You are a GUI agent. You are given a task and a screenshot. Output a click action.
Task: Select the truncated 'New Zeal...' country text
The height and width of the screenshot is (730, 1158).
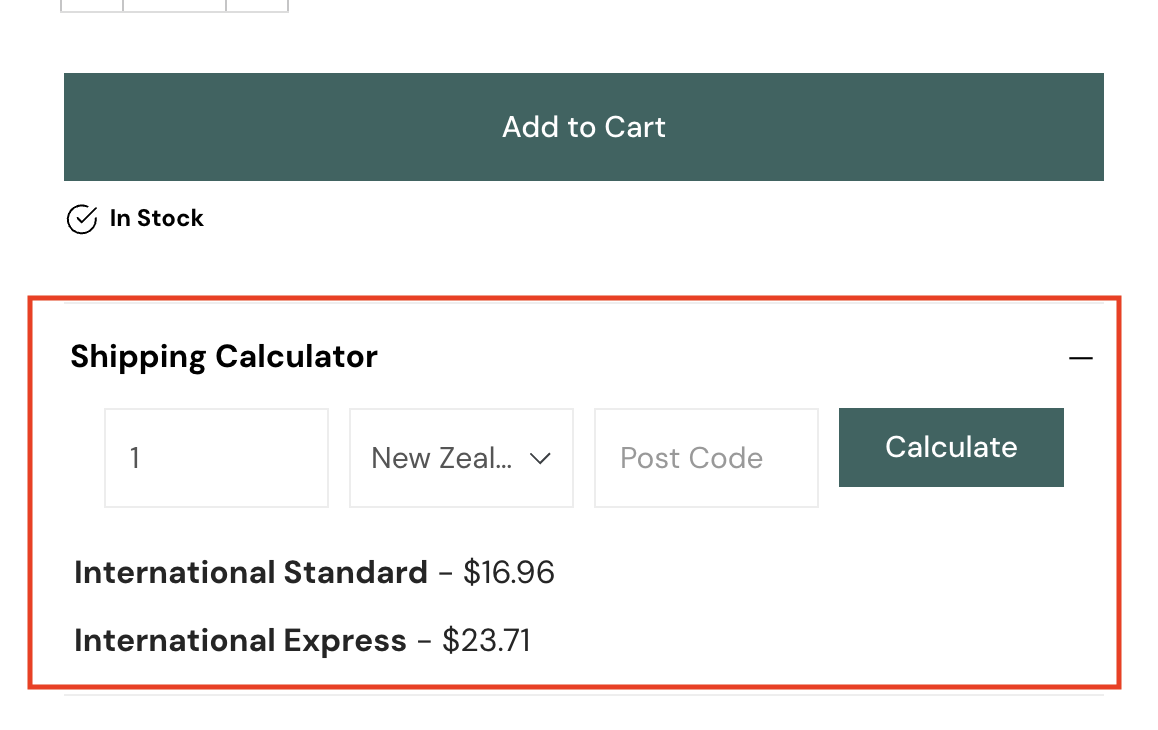pos(442,458)
